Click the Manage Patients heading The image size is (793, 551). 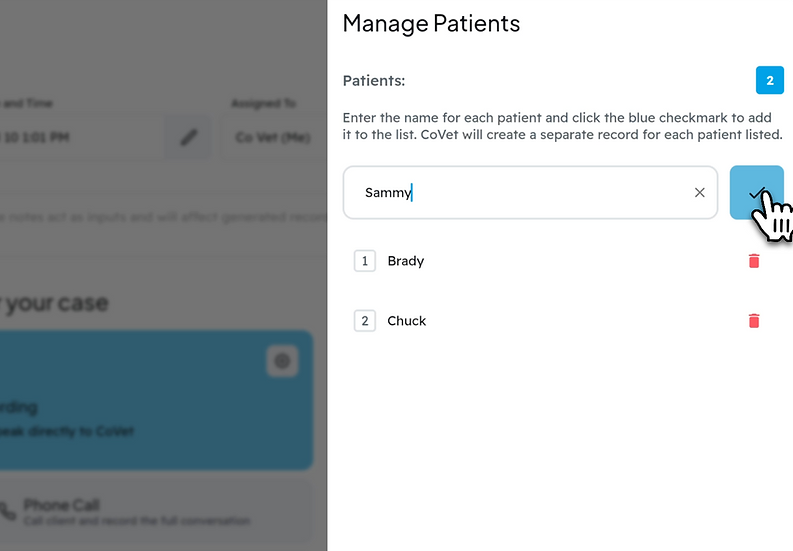(x=431, y=23)
